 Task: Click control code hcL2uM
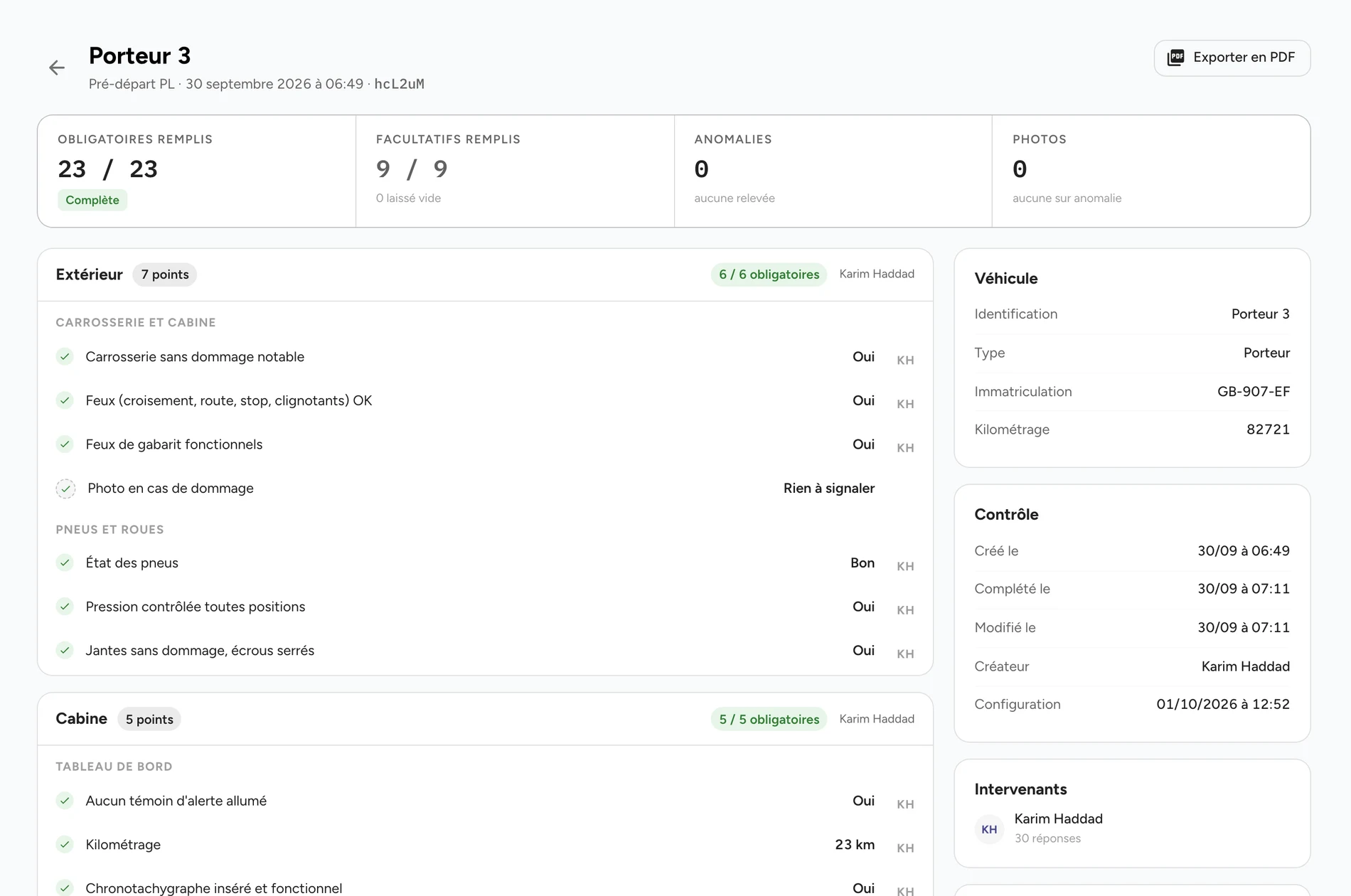[400, 84]
